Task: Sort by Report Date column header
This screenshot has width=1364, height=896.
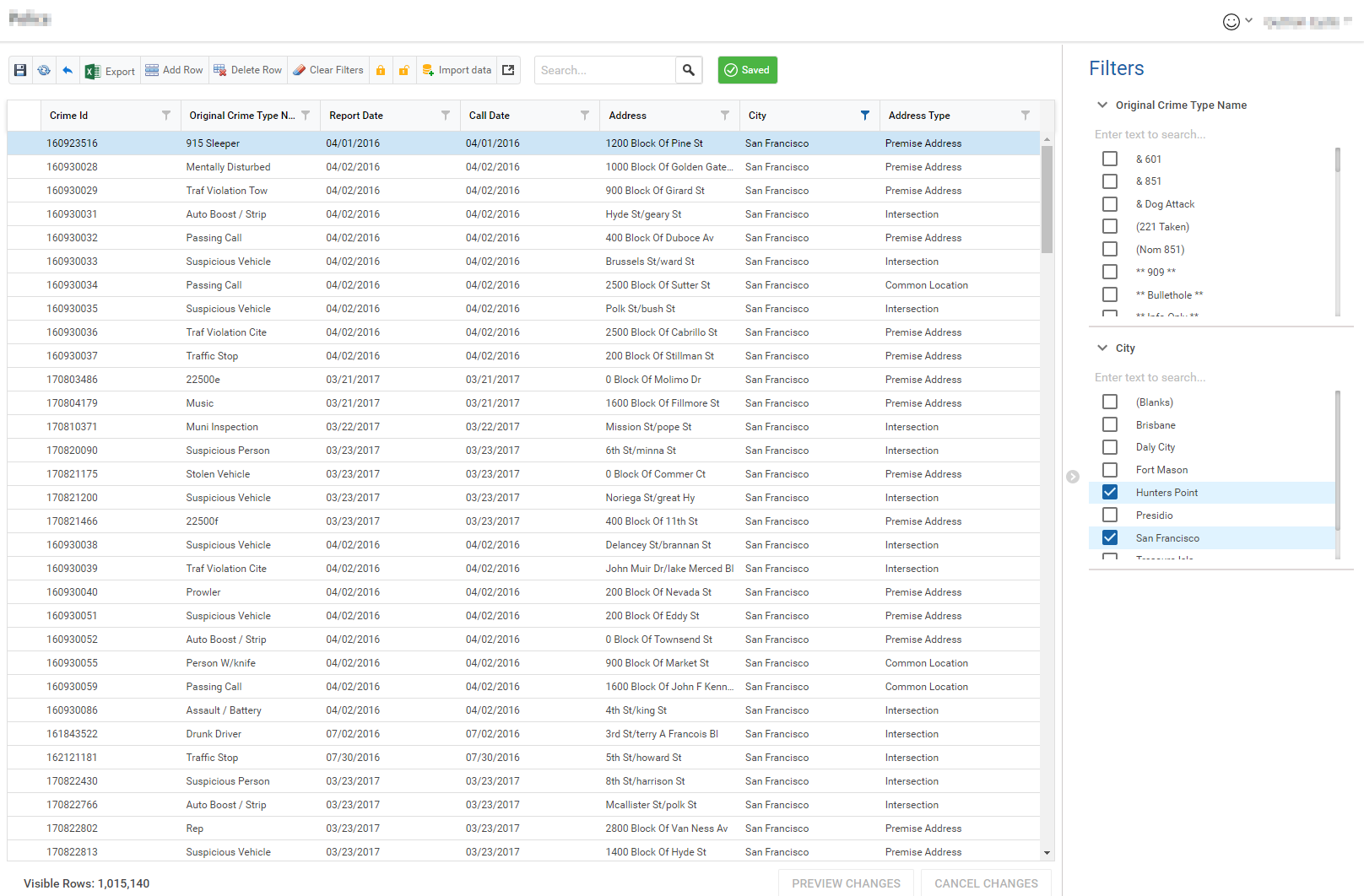Action: point(356,116)
